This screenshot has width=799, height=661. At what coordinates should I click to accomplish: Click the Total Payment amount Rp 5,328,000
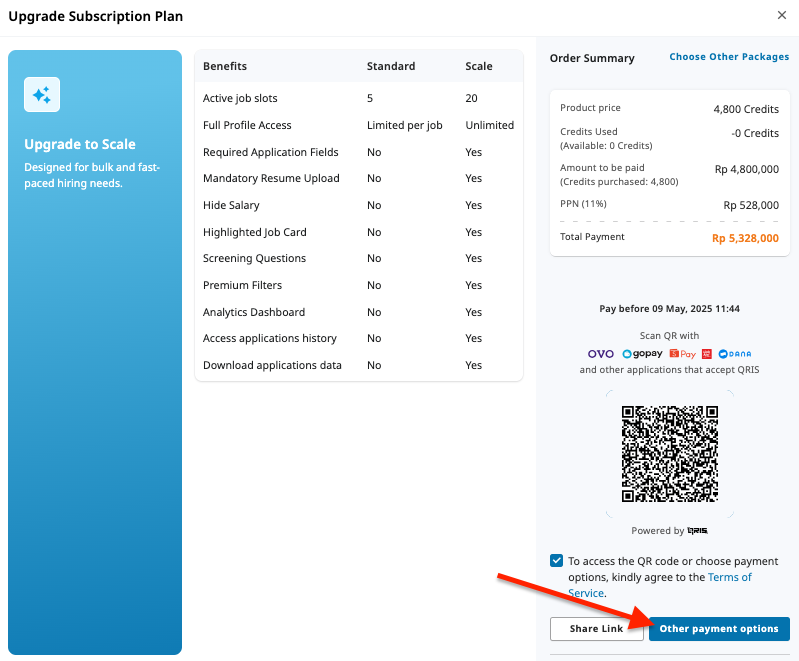coord(745,238)
